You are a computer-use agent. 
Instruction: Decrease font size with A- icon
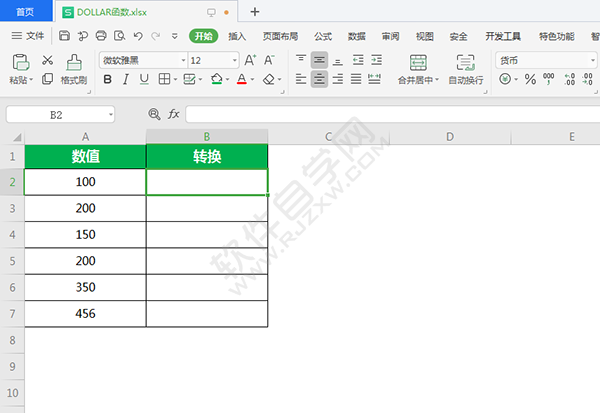point(269,60)
